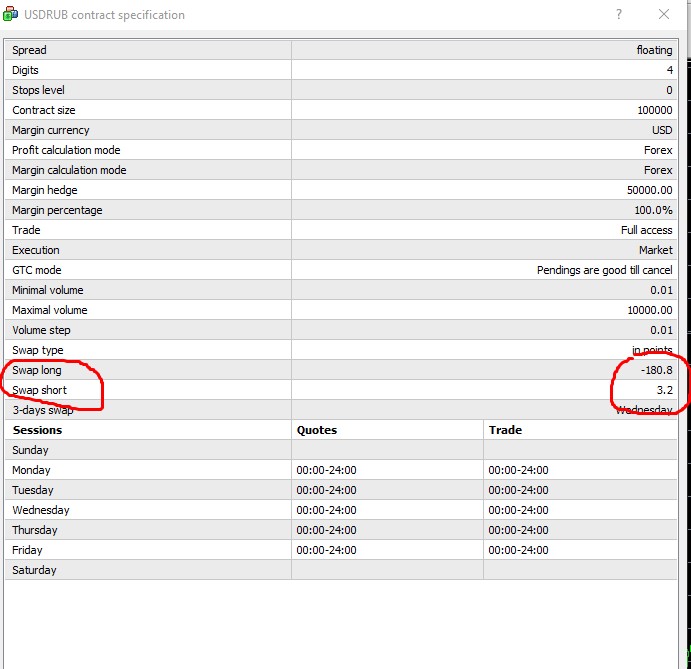Click the floating spread value
This screenshot has width=691, height=669.
pos(654,50)
